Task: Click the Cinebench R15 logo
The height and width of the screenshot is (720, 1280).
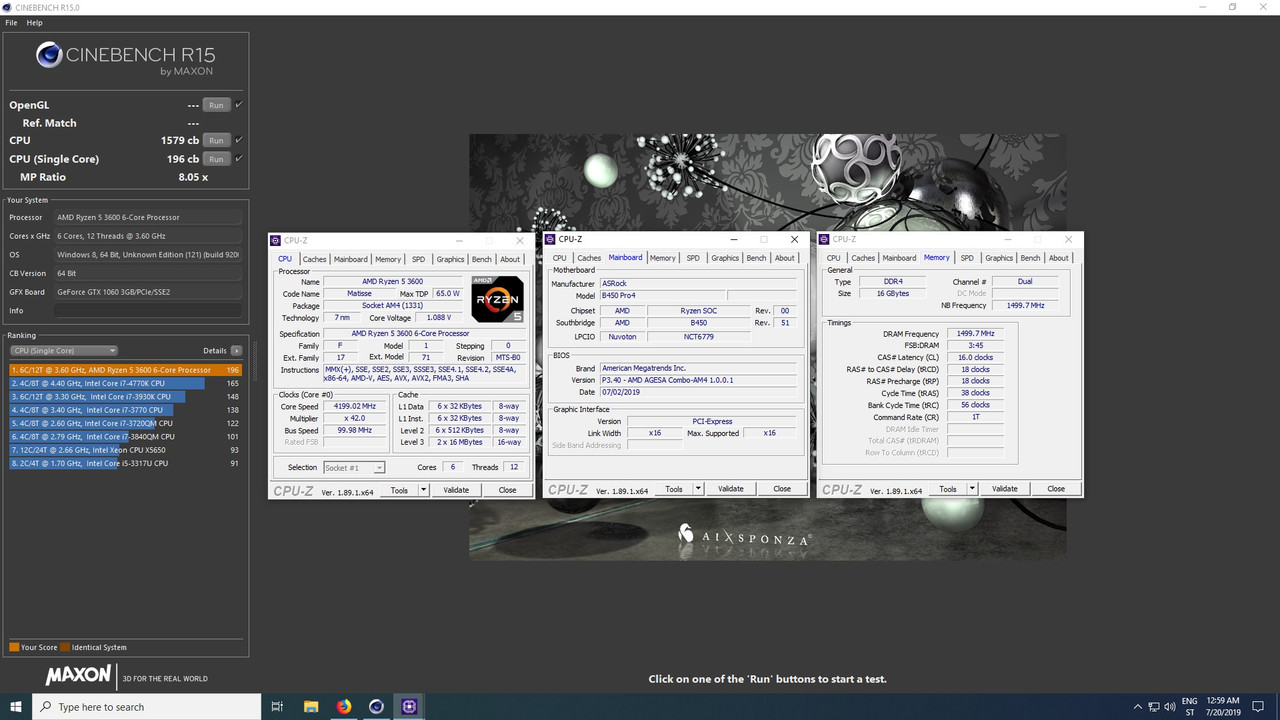Action: (x=125, y=57)
